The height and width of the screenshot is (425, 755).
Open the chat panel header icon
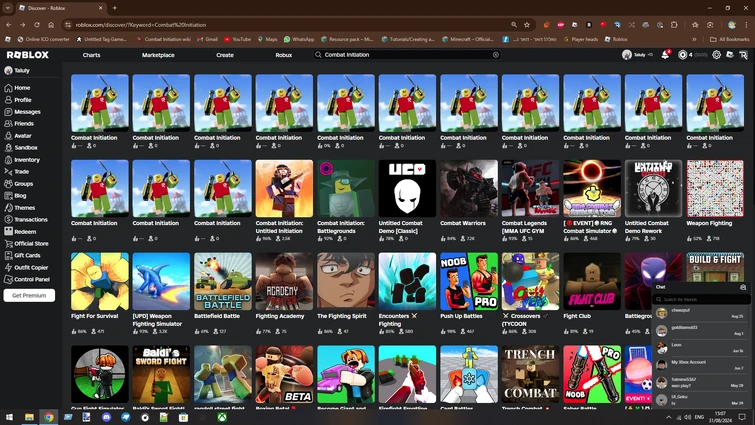(x=743, y=287)
